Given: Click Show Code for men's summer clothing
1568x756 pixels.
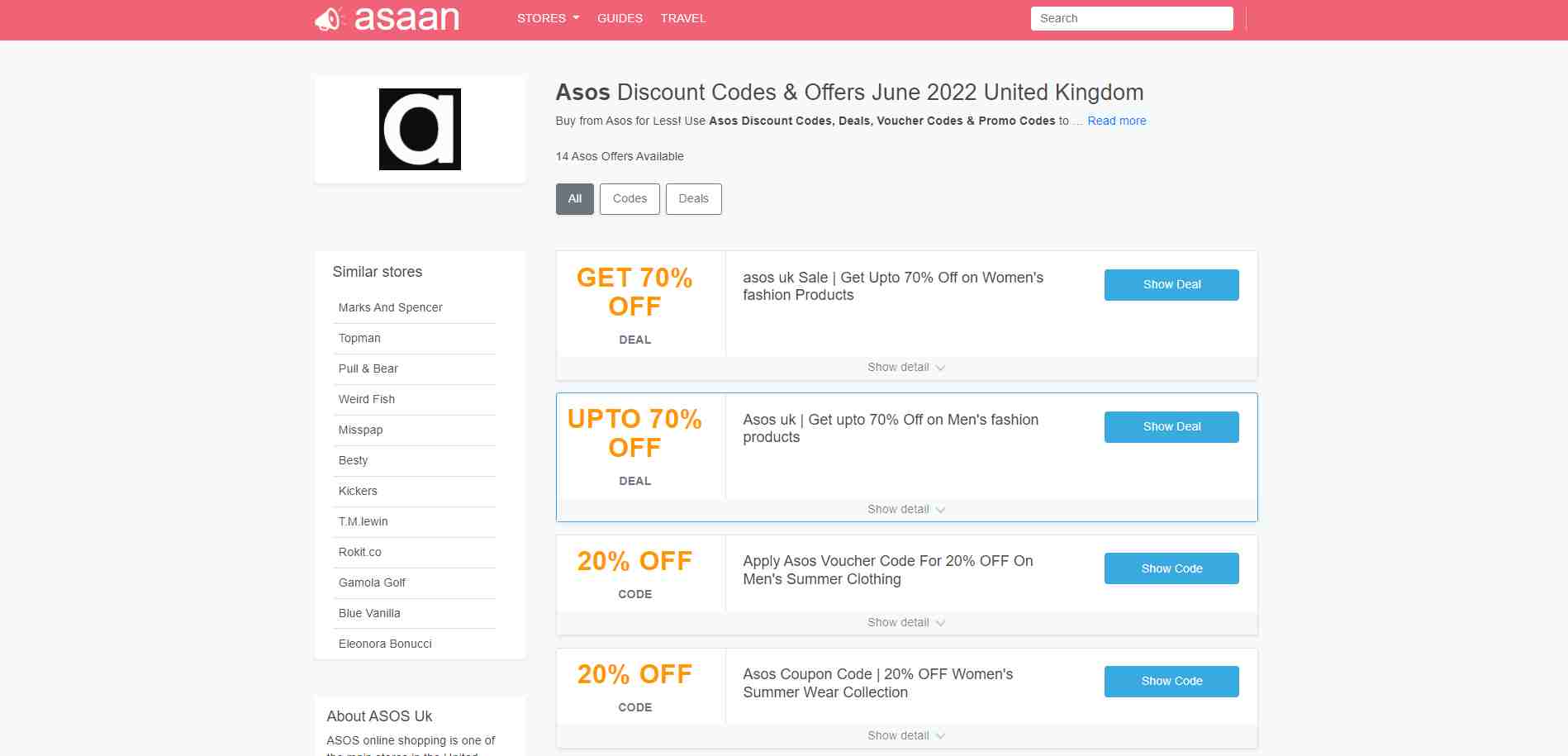Looking at the screenshot, I should coord(1171,568).
